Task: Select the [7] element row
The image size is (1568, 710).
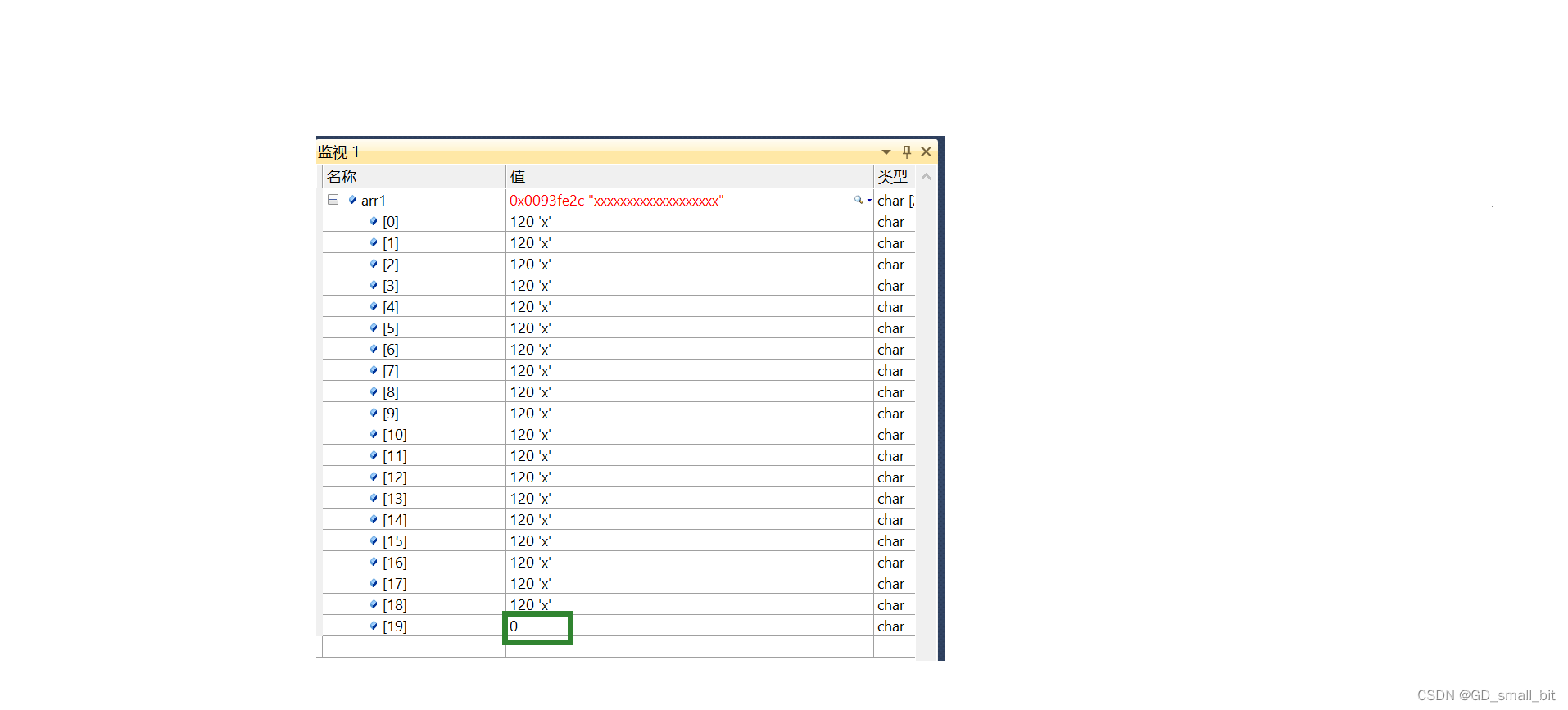Action: [x=619, y=371]
